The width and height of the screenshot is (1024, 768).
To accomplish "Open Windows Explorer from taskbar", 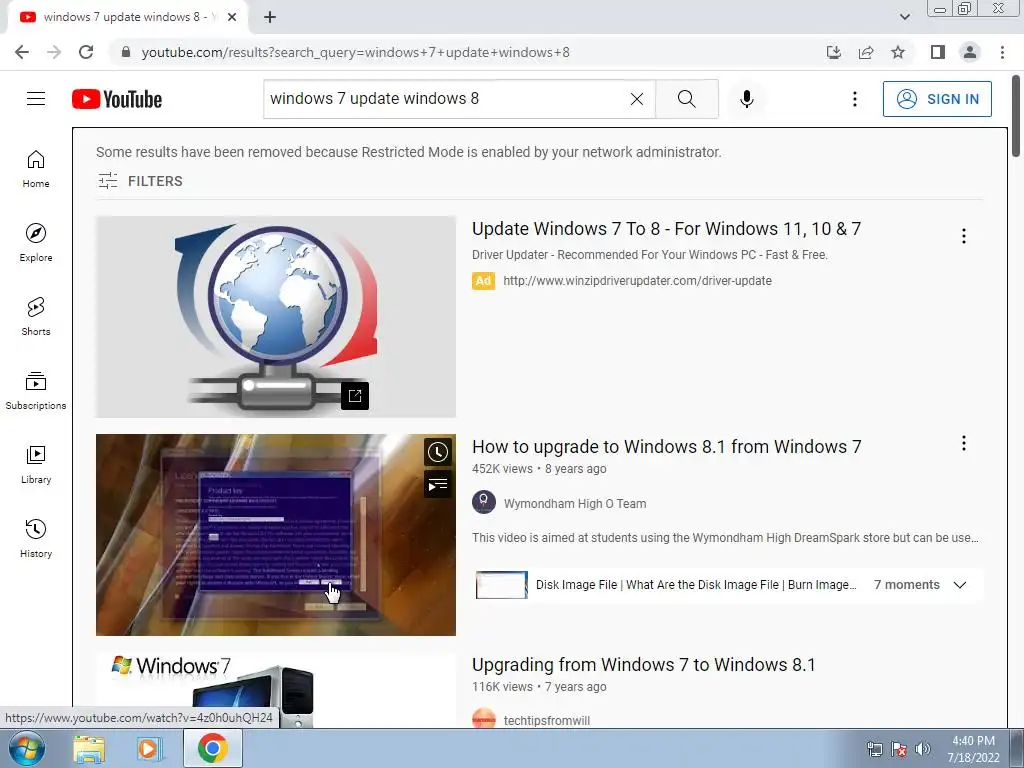I will point(89,749).
